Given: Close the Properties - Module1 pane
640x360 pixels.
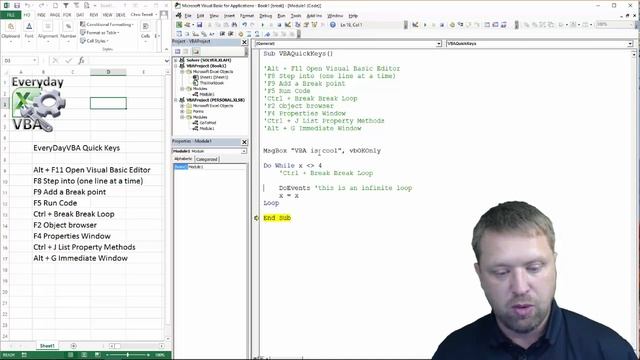Looking at the screenshot, I should [244, 141].
